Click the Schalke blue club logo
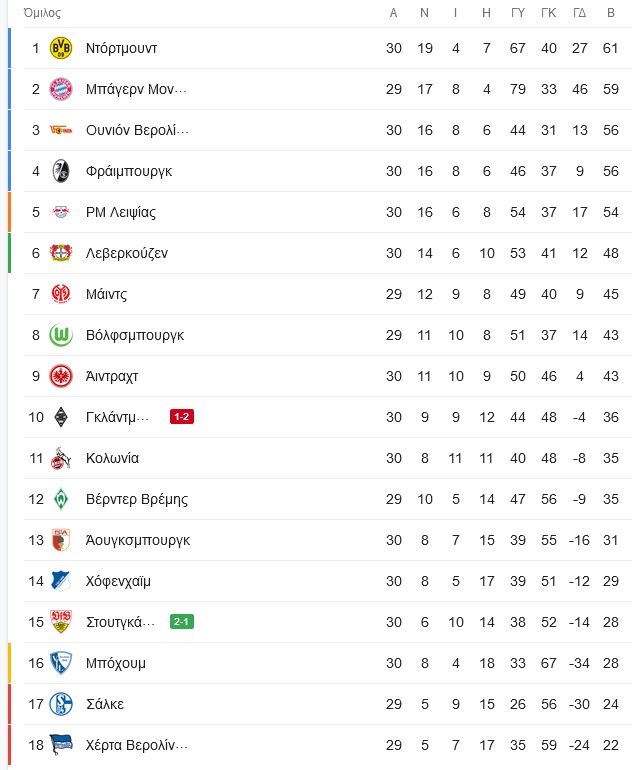 coord(61,704)
